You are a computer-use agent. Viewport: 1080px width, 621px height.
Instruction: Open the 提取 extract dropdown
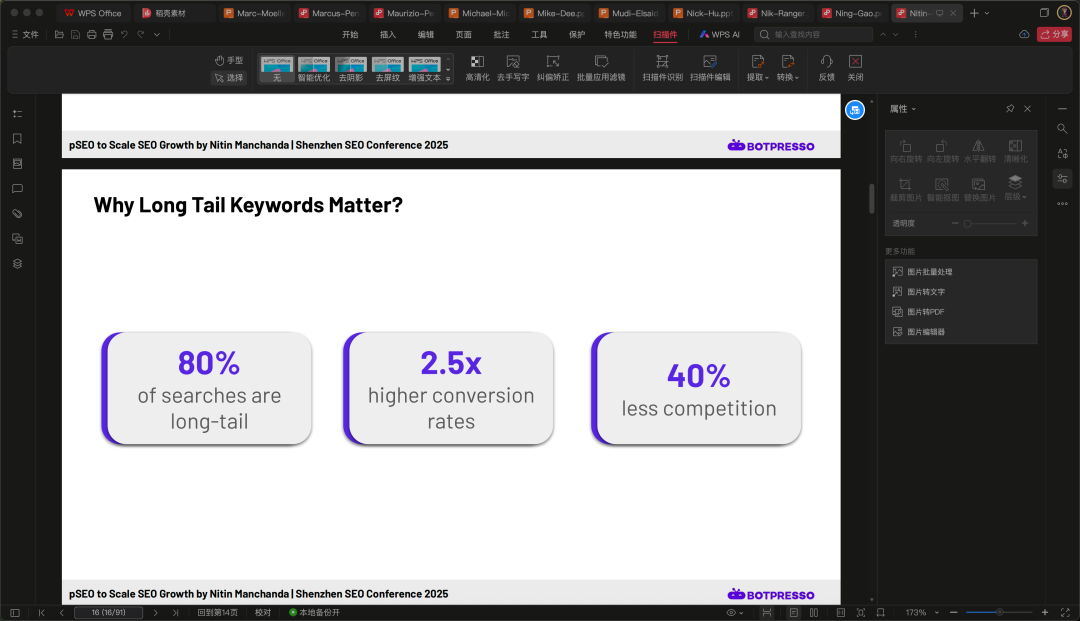click(758, 68)
